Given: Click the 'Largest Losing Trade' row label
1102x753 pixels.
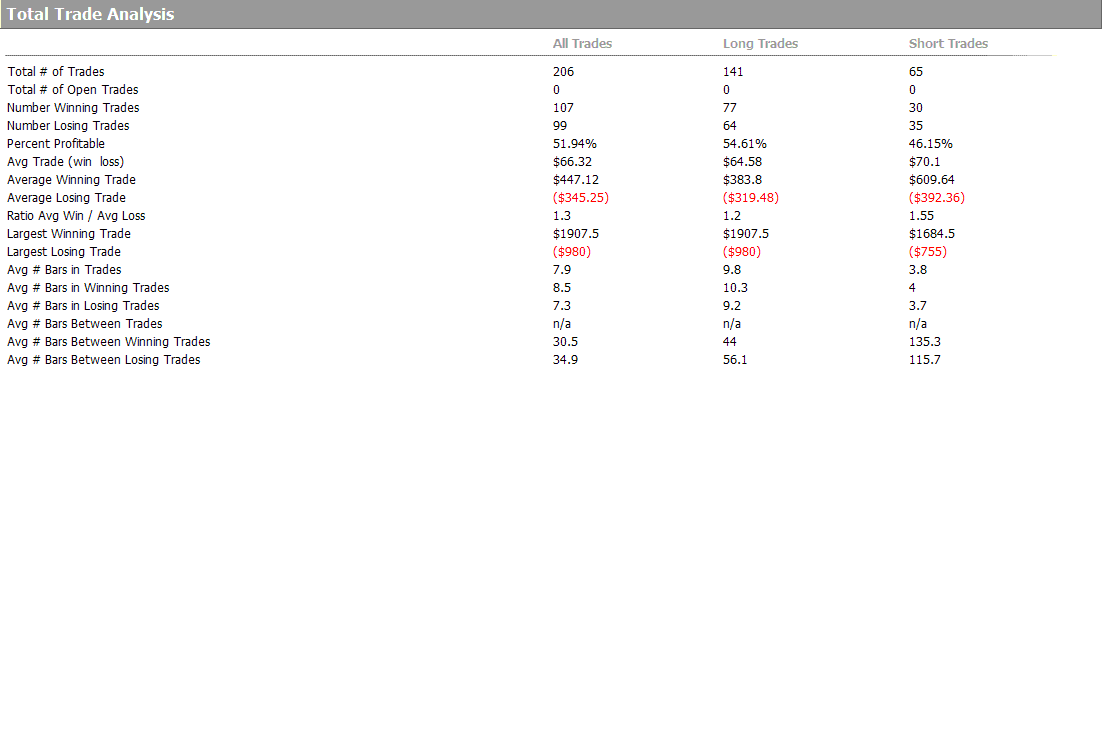Looking at the screenshot, I should 64,252.
